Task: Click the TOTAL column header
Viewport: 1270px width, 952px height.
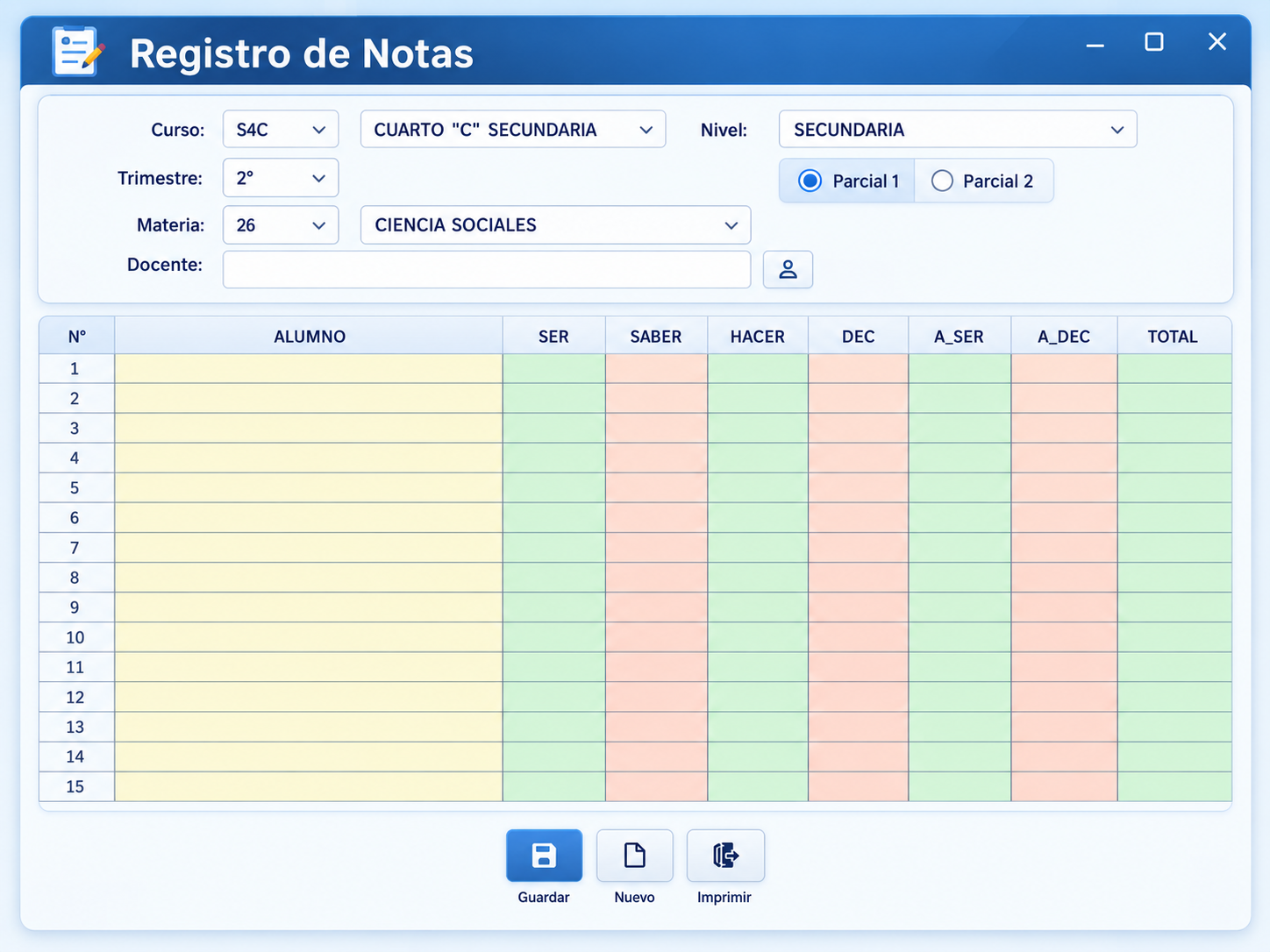Action: click(x=1174, y=337)
